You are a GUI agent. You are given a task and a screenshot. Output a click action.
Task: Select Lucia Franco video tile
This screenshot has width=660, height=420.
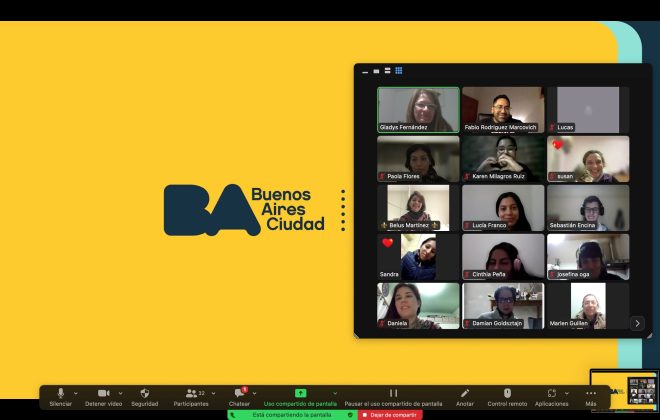pyautogui.click(x=503, y=208)
